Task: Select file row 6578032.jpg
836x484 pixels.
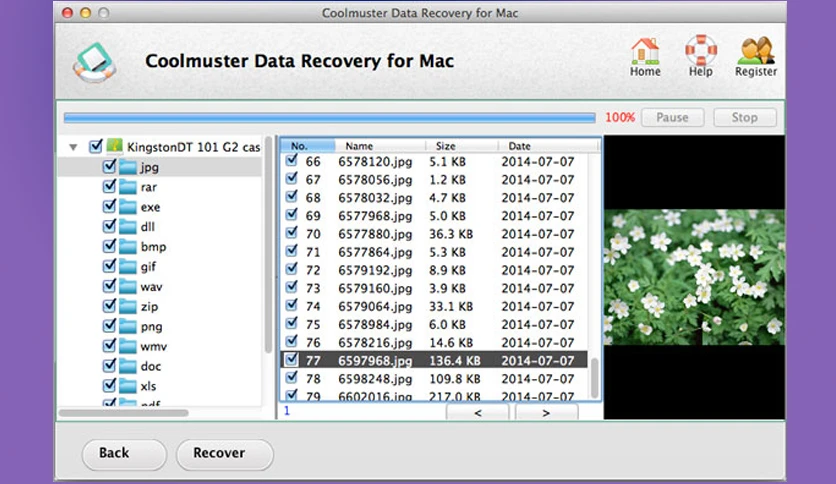Action: (x=434, y=198)
